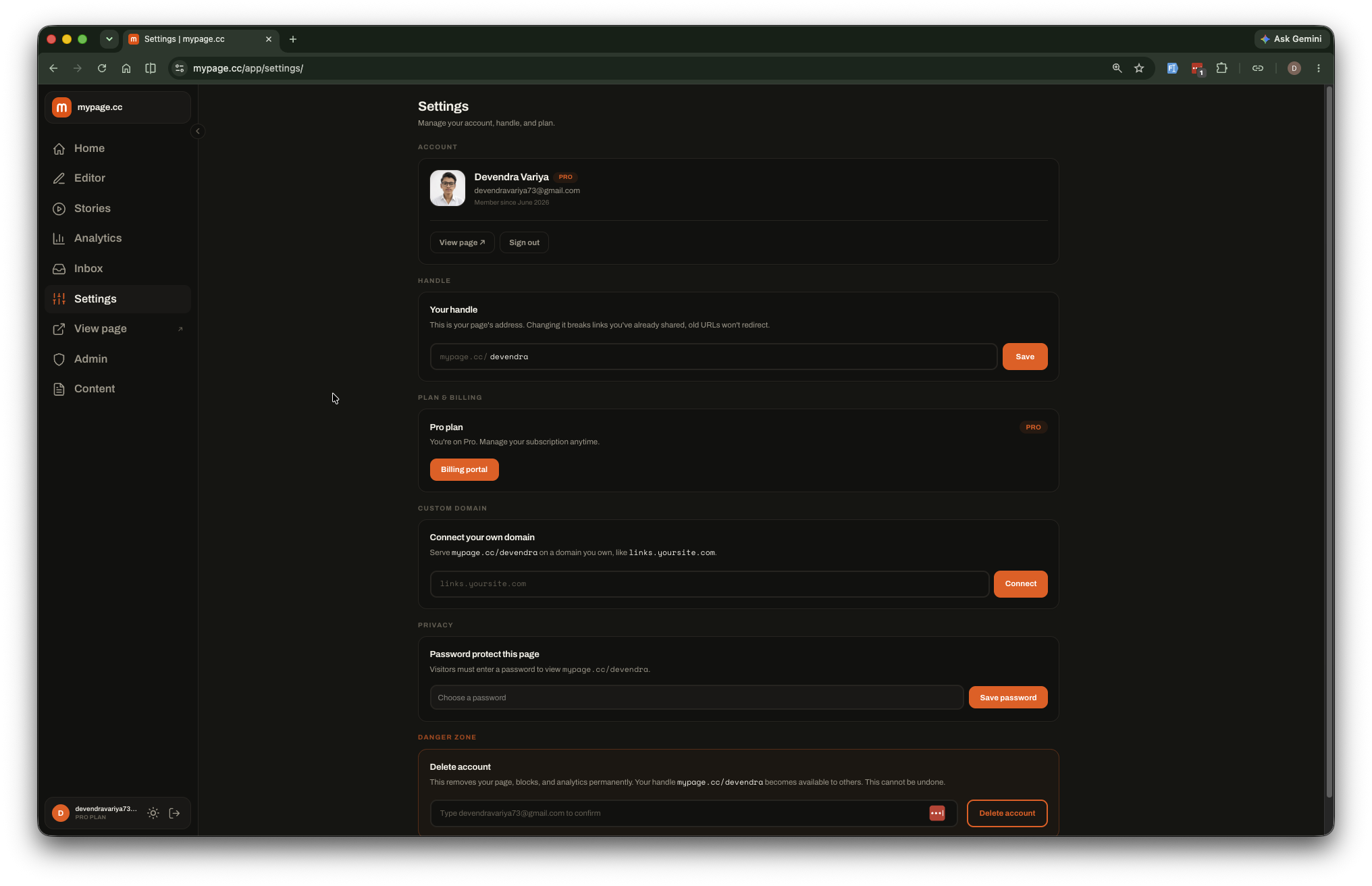Toggle light/dark theme with sun icon
The height and width of the screenshot is (886, 1372).
pyautogui.click(x=153, y=813)
